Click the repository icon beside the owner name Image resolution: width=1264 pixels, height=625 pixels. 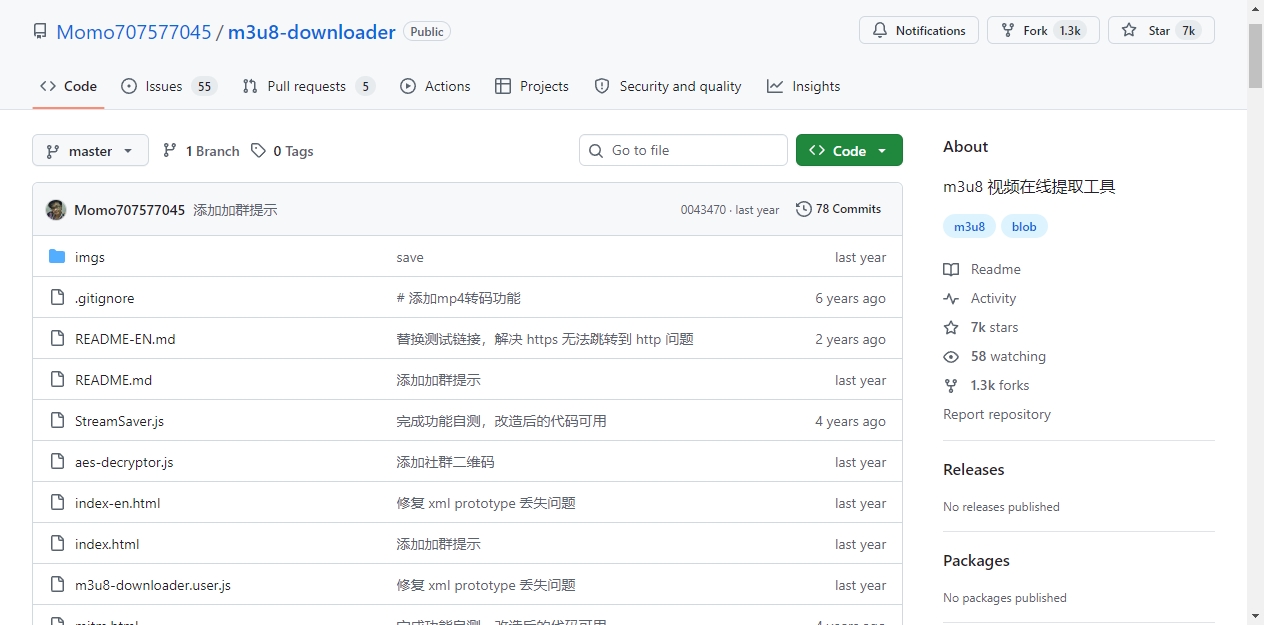(40, 32)
